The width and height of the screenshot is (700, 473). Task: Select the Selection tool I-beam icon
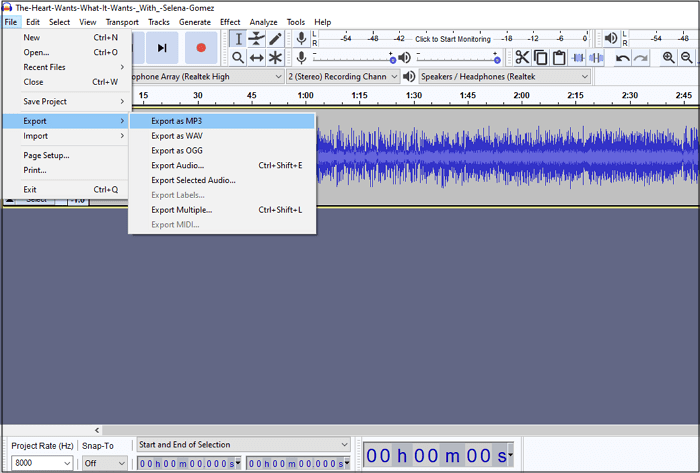tap(238, 39)
